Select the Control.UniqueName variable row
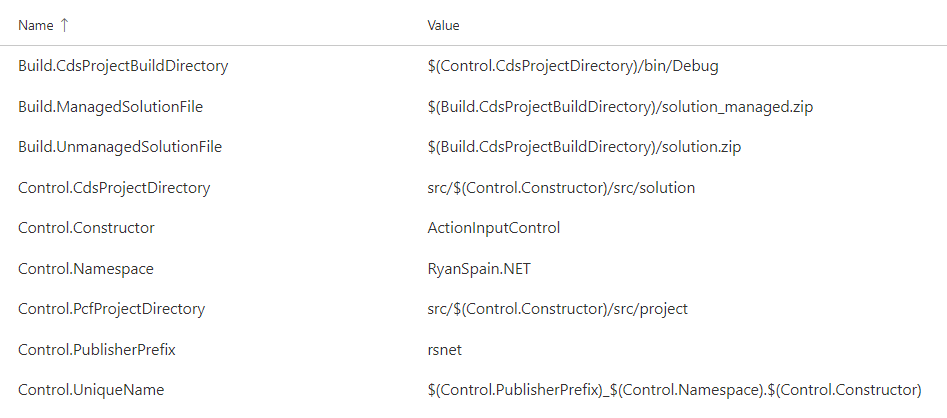The image size is (947, 418). point(474,390)
